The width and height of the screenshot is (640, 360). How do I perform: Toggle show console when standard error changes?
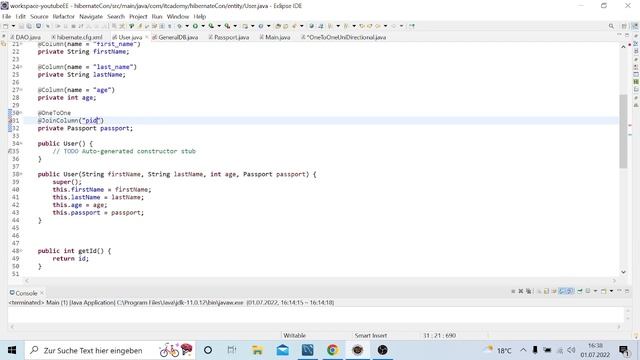[569, 291]
